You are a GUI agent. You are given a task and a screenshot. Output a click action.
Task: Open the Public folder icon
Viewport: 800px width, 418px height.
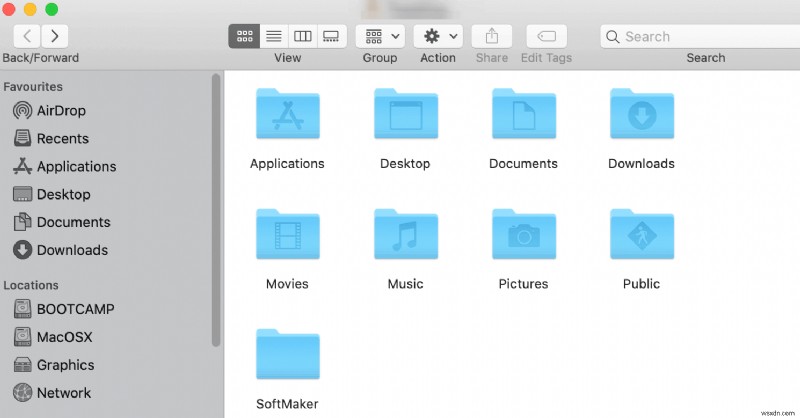tap(641, 237)
